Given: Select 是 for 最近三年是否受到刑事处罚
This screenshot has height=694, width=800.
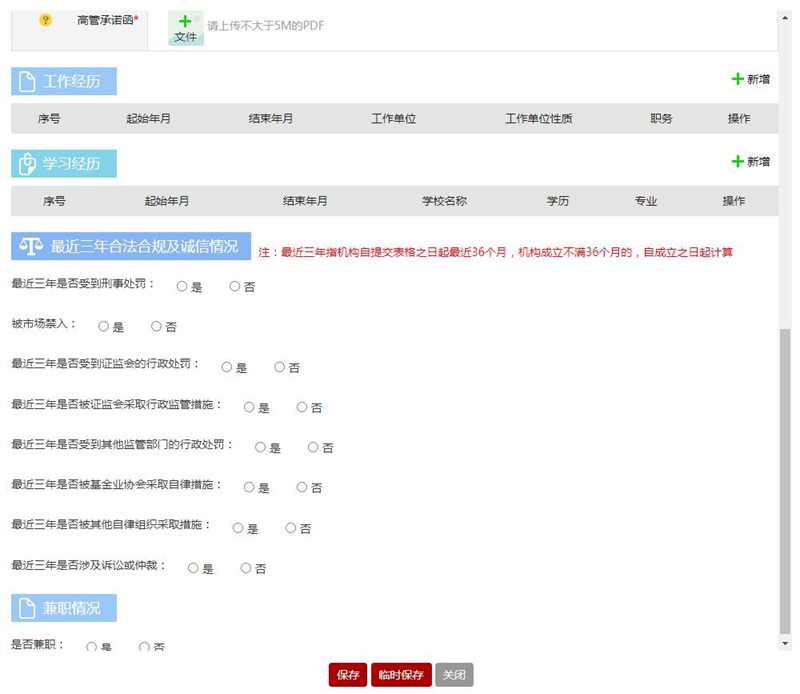Looking at the screenshot, I should (x=182, y=286).
